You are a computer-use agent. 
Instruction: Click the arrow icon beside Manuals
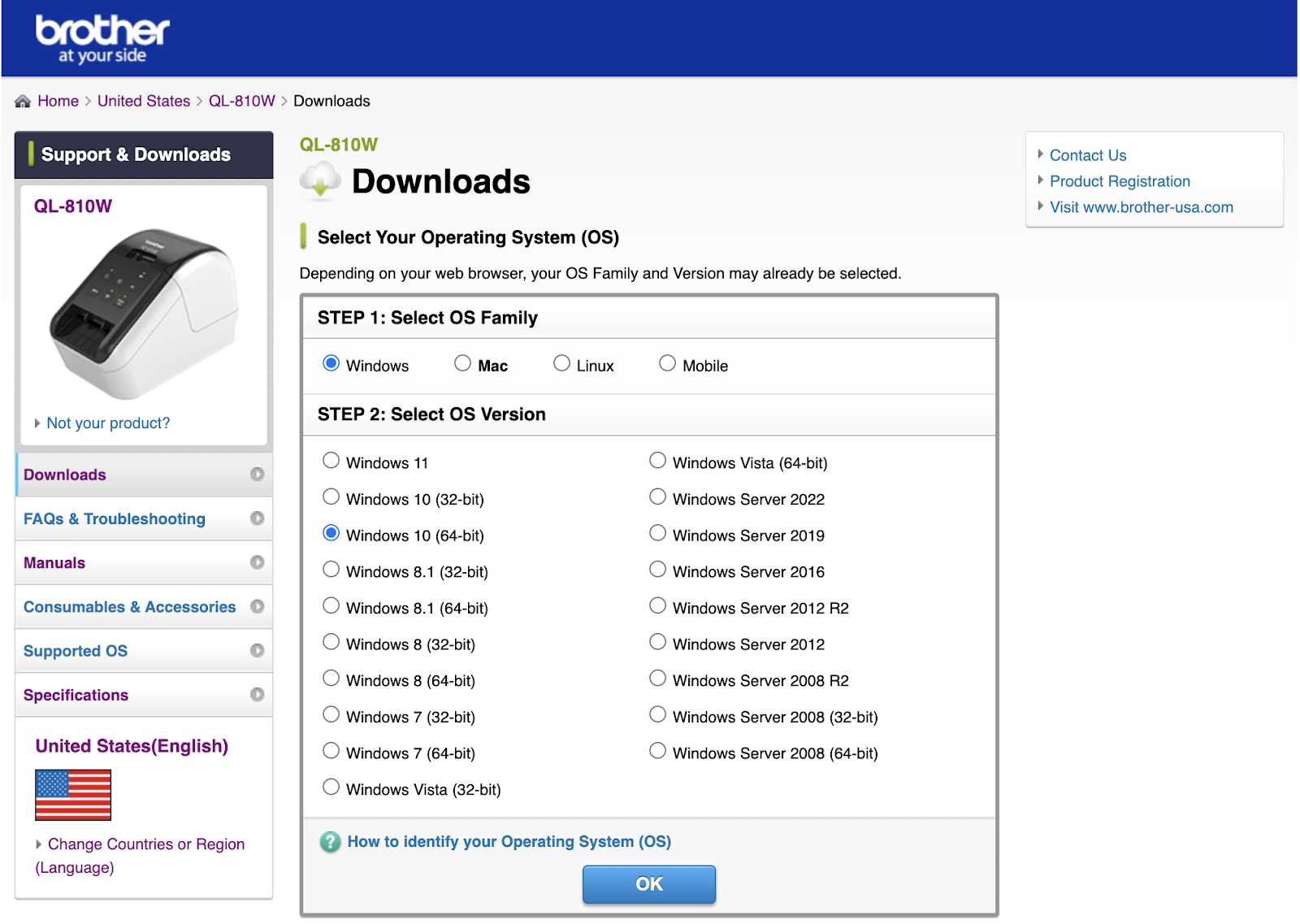pyautogui.click(x=258, y=562)
